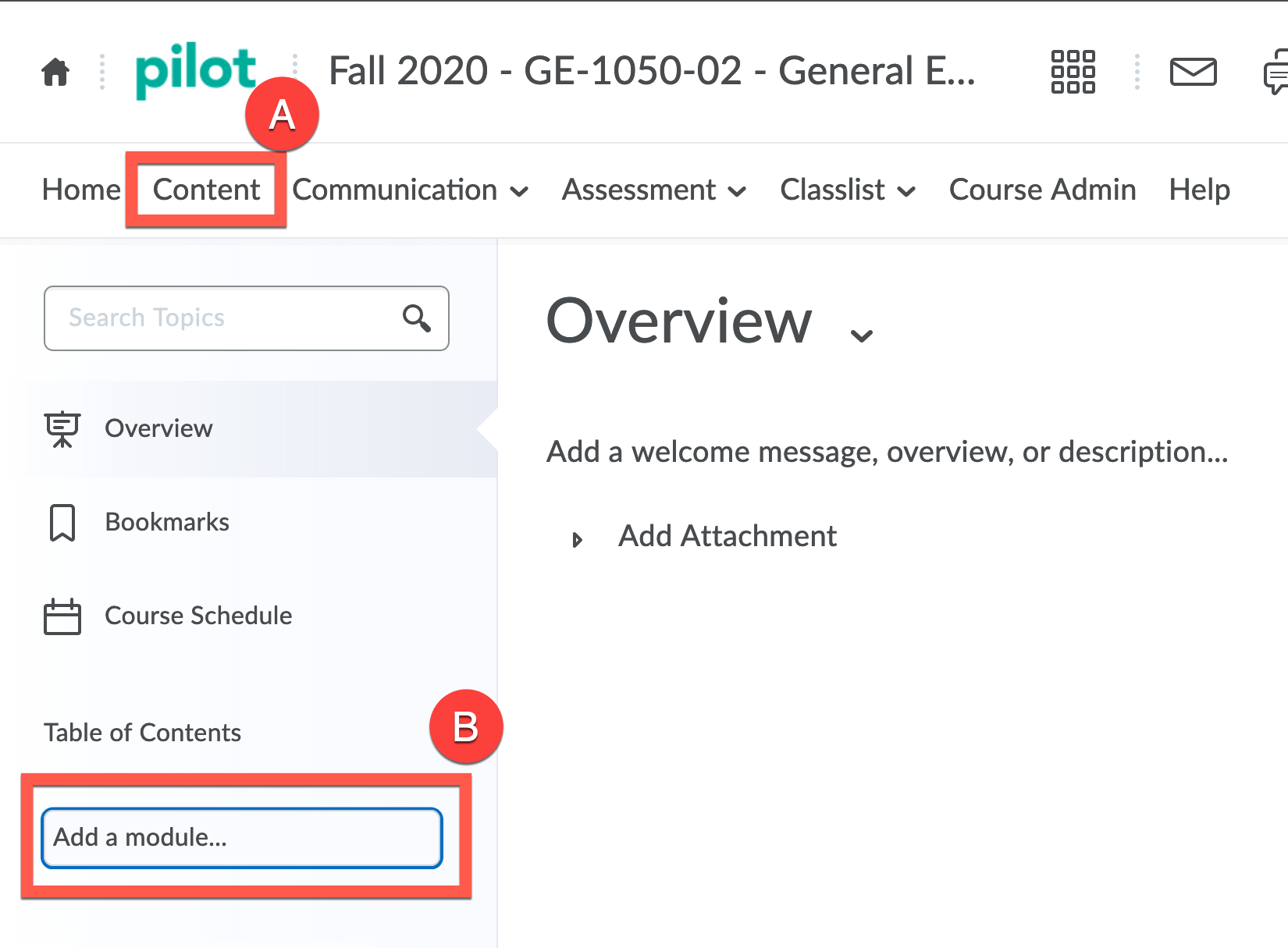Screen dimensions: 1288x948
Task: Open the subscription alerts chat icon
Action: 1276,72
